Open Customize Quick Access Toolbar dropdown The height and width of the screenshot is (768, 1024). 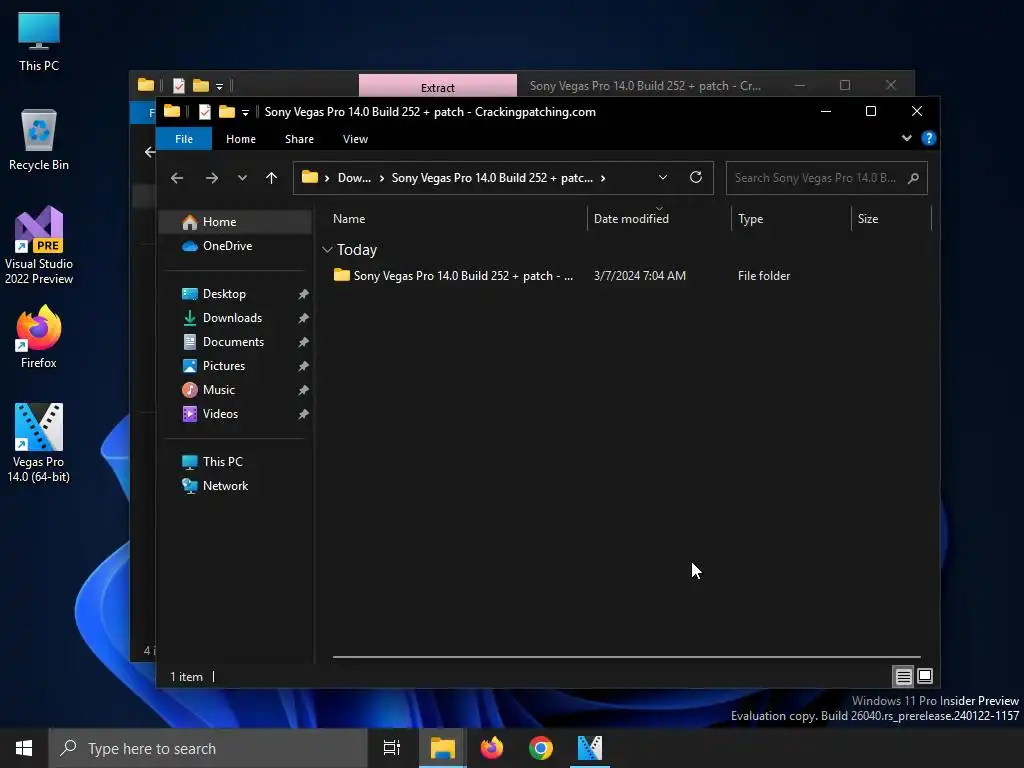[x=246, y=112]
